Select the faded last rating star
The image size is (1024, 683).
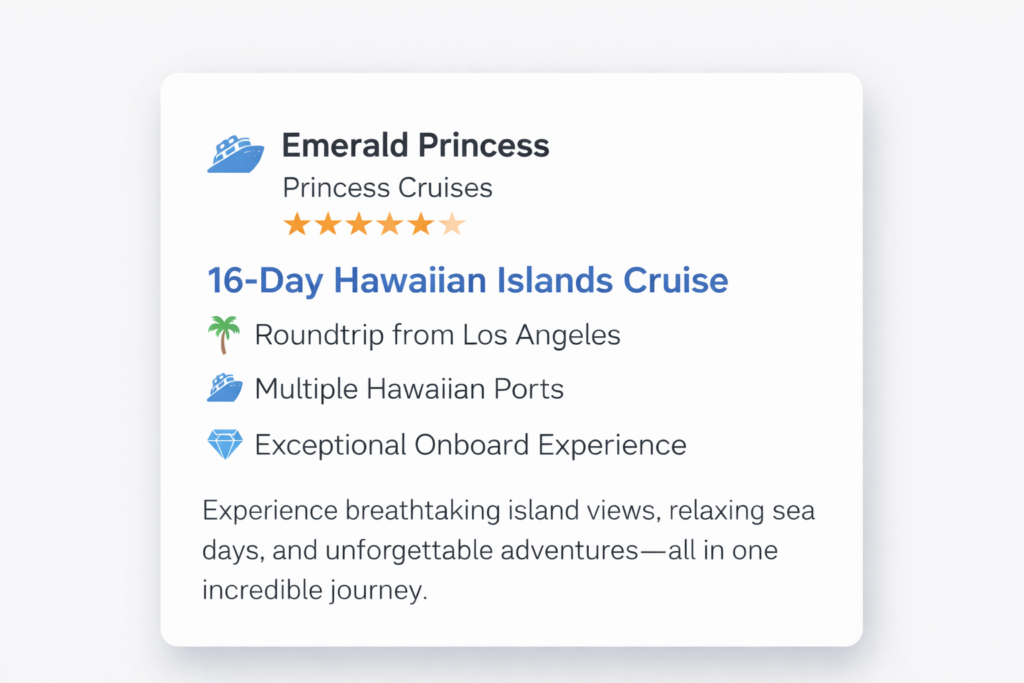(x=452, y=224)
